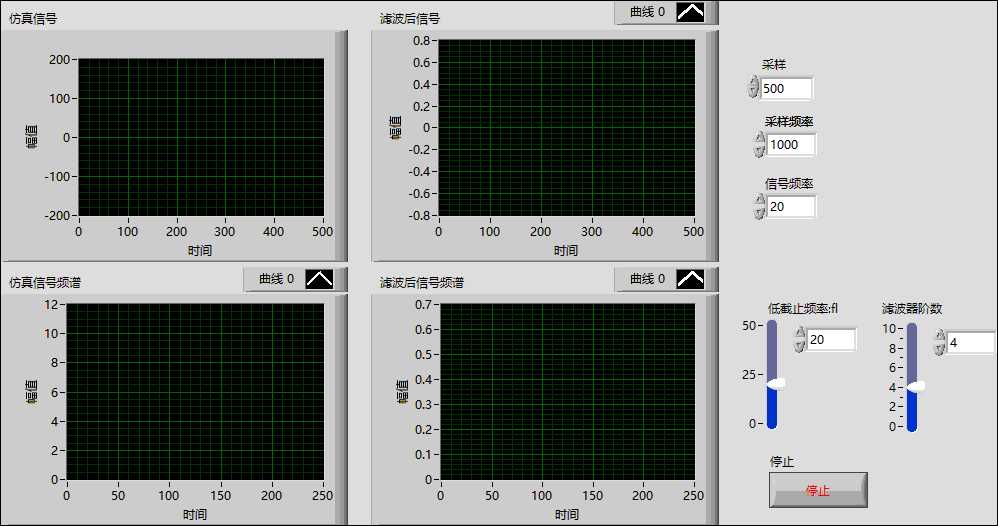Decrement the 采样 value with down arrow

click(x=754, y=93)
